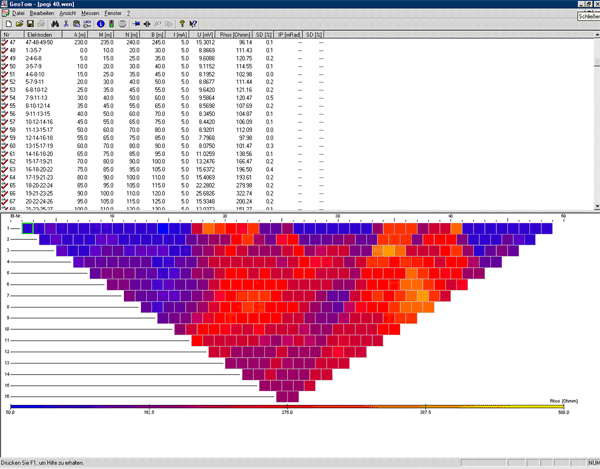Click the New file toolbar icon

pos(8,23)
